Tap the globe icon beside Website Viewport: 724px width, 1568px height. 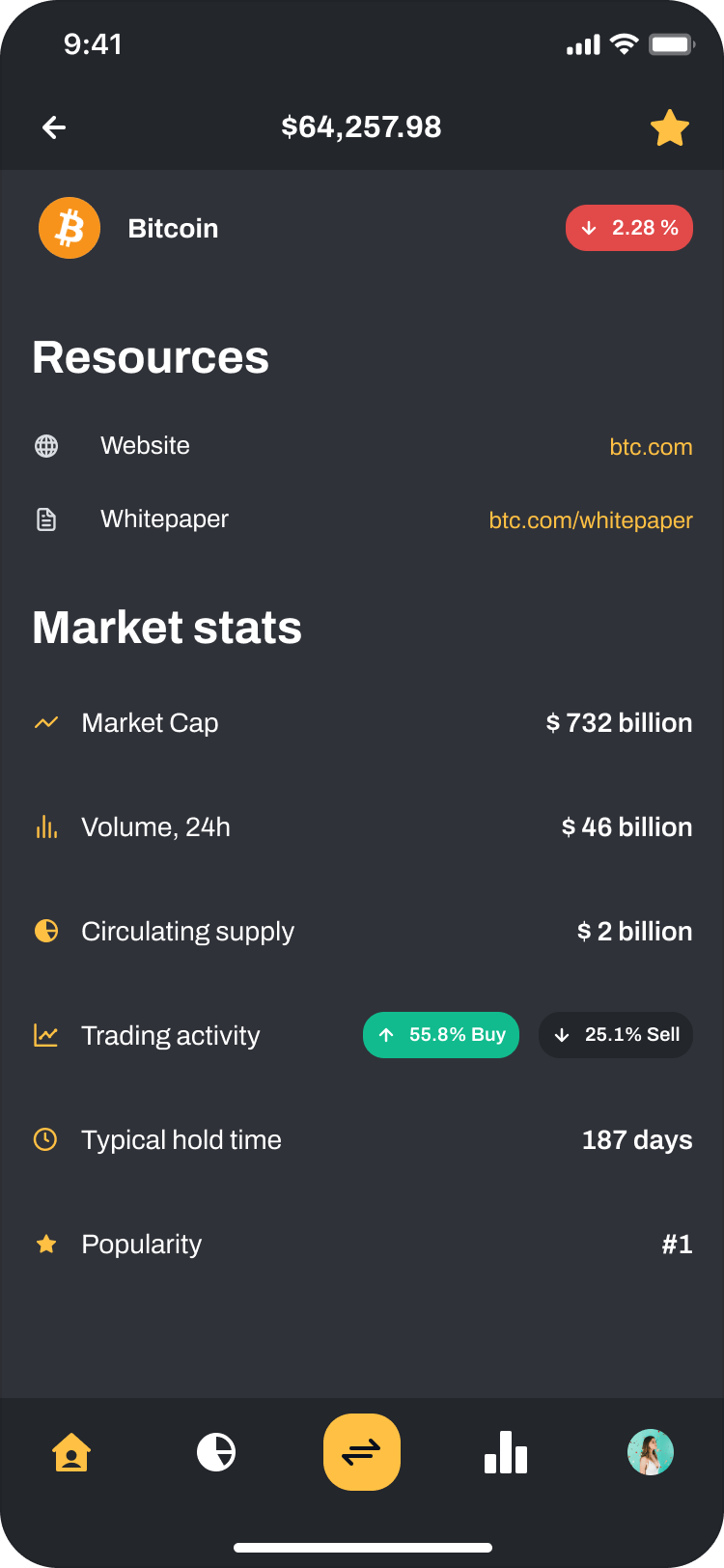point(46,446)
